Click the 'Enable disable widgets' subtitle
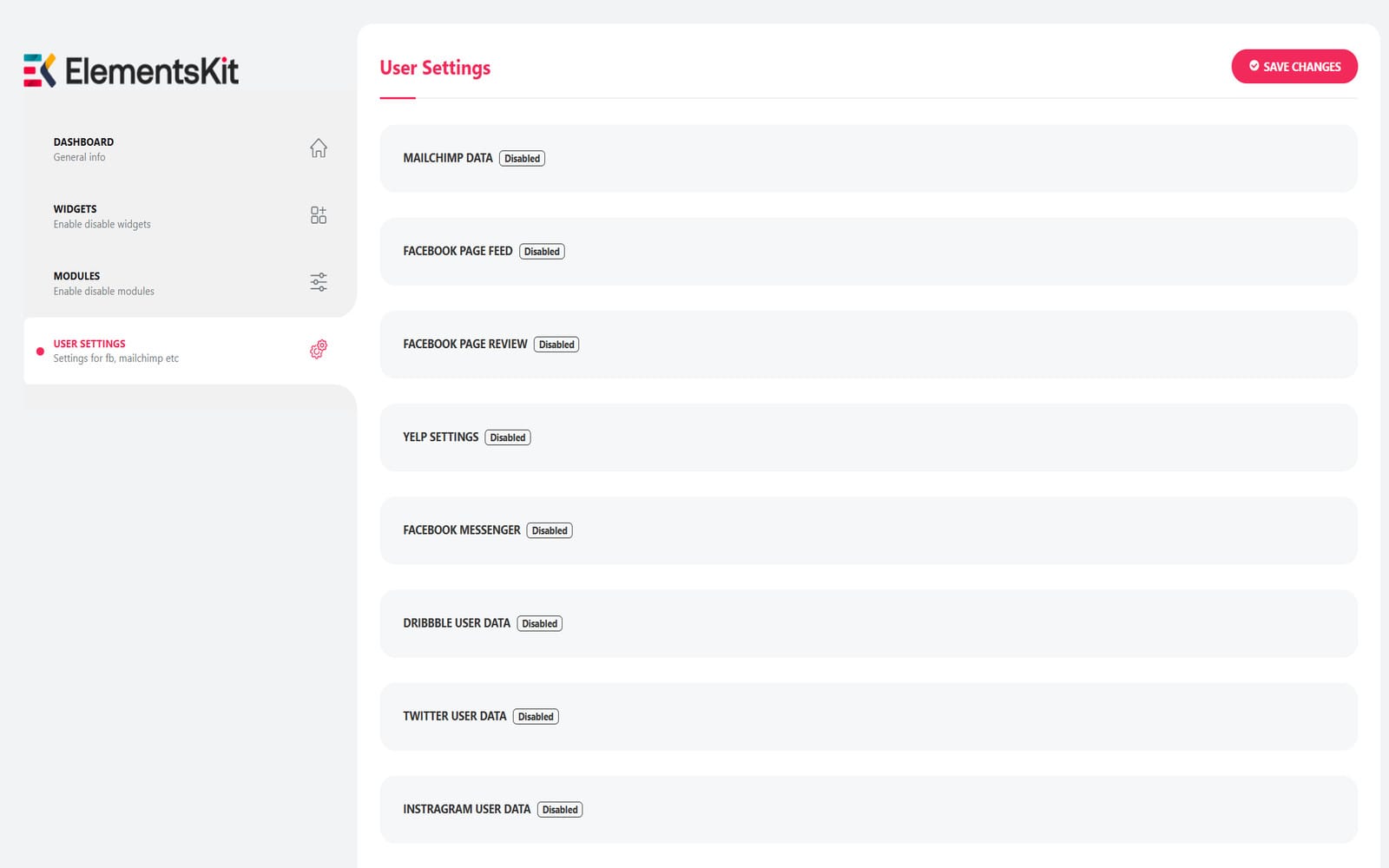1389x868 pixels. tap(102, 224)
